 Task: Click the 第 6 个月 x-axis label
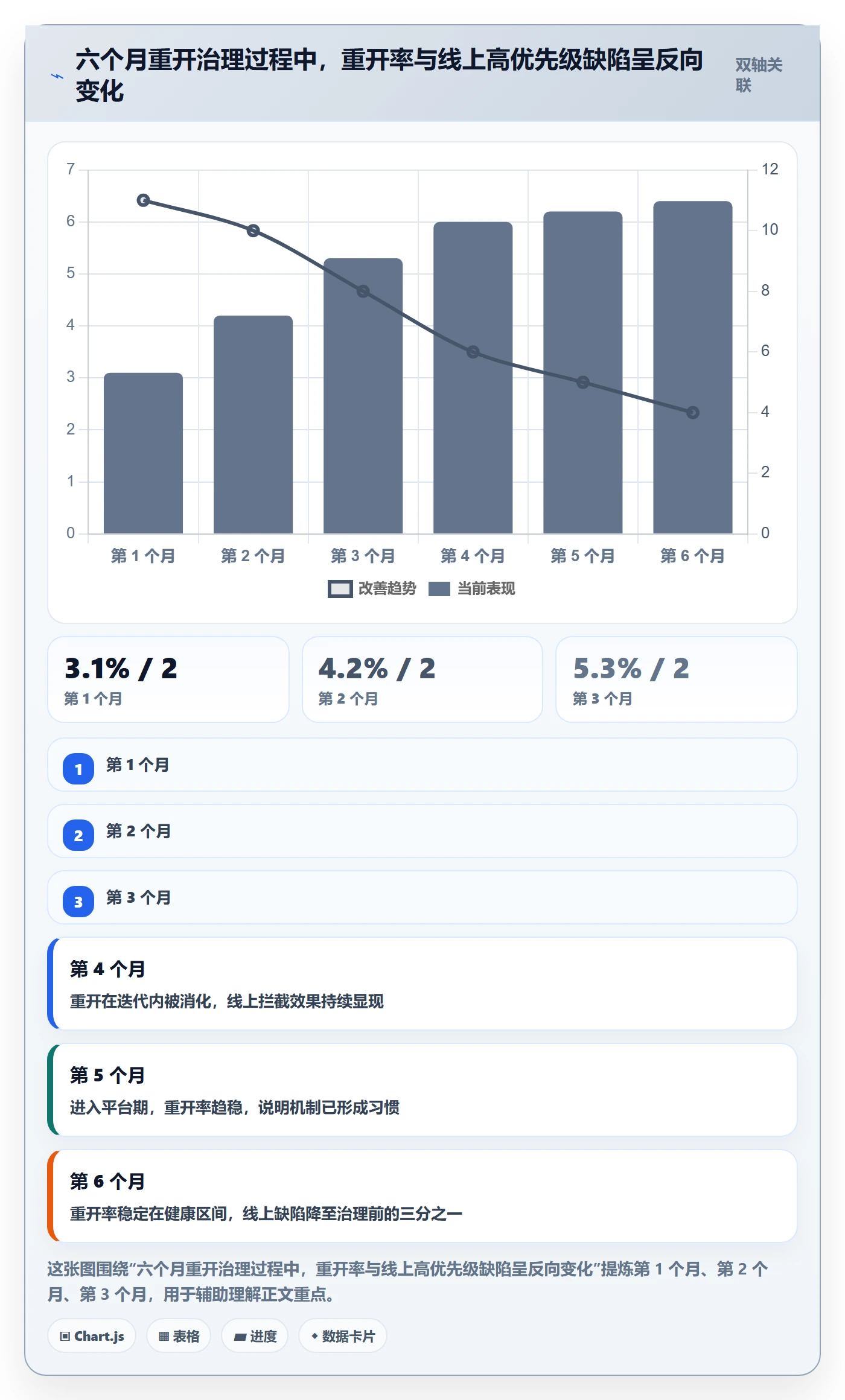[693, 556]
